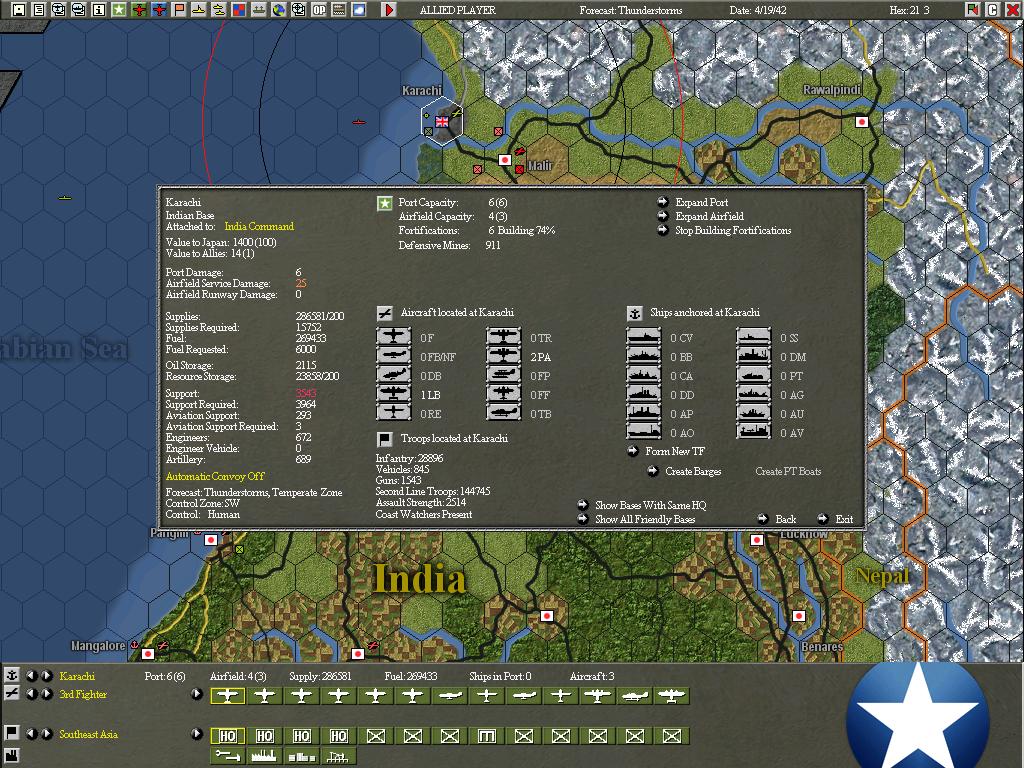Open the OP toolbar icon
The height and width of the screenshot is (768, 1024).
pos(319,9)
